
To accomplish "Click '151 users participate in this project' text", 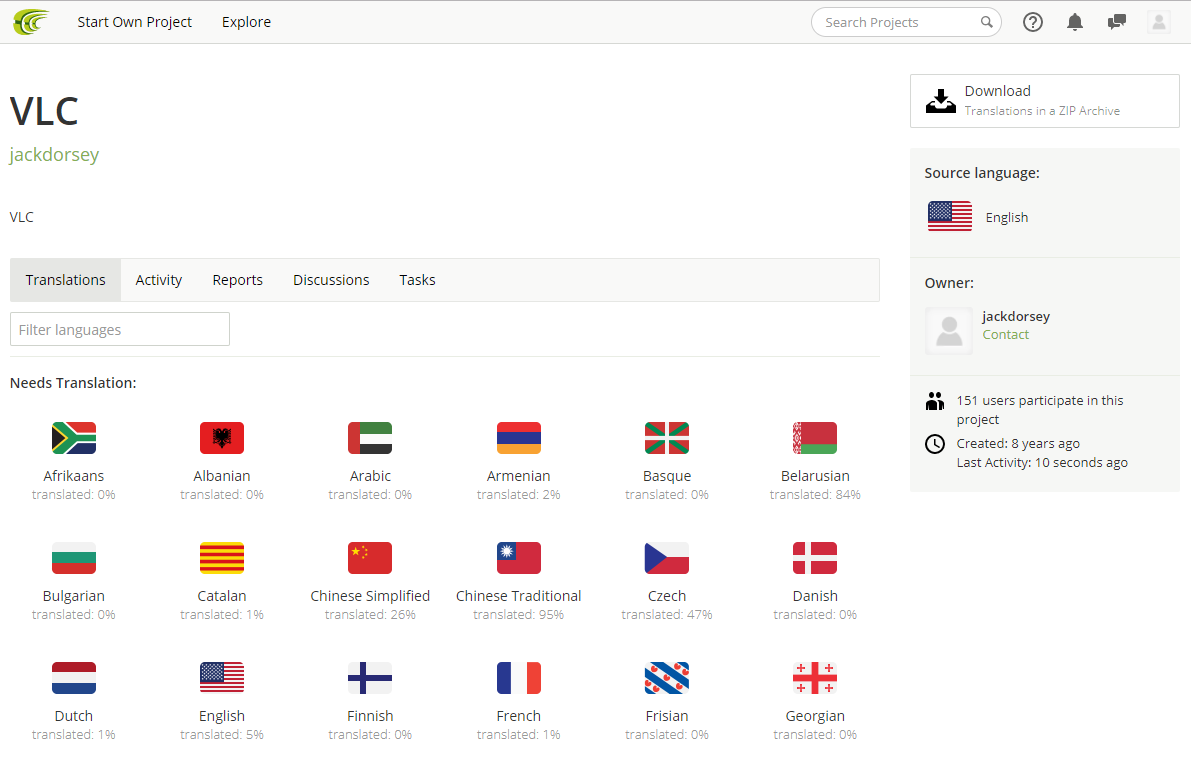I will 1040,410.
